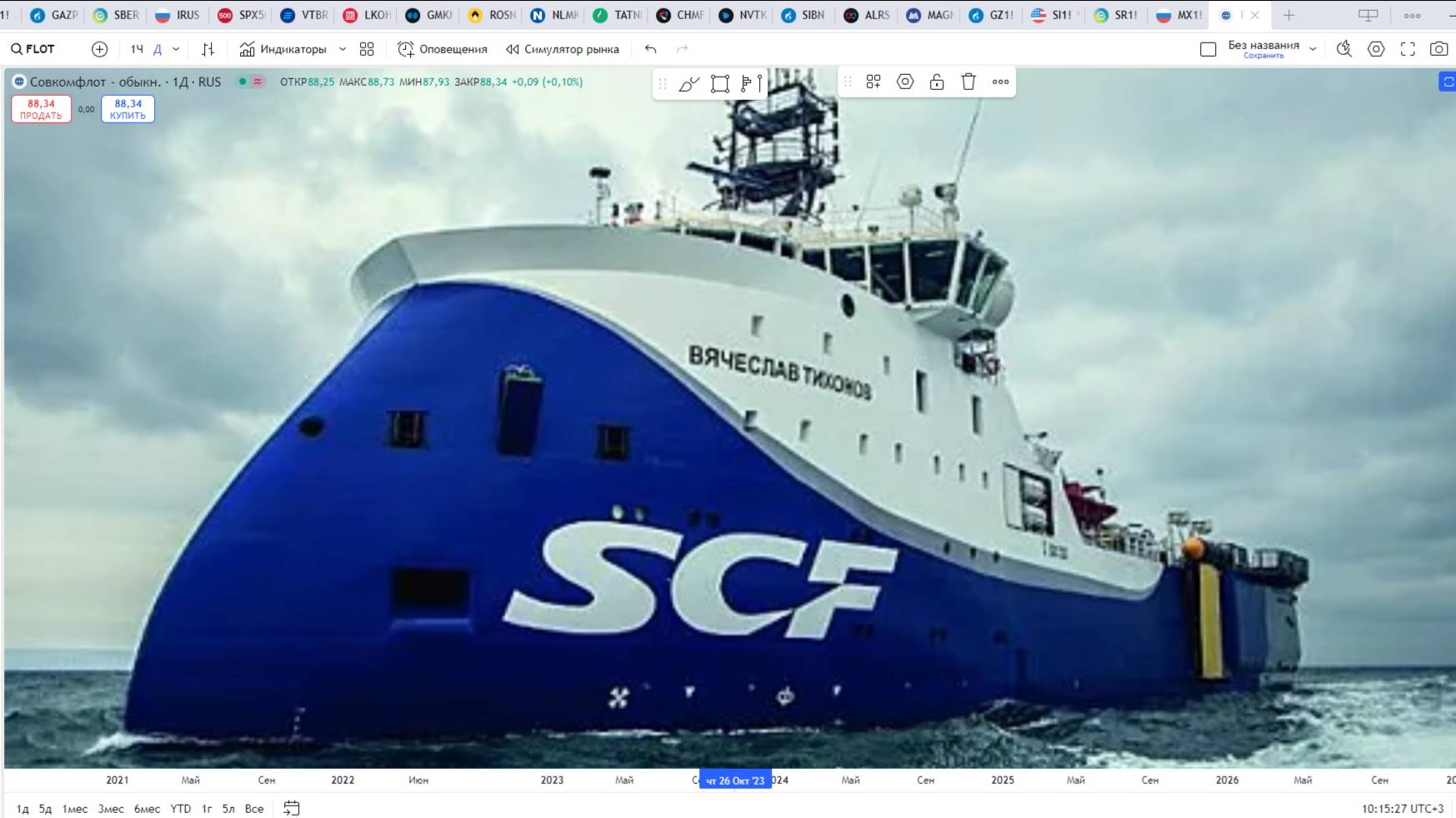The width and height of the screenshot is (1456, 818).
Task: Open the FLOT symbol search
Action: coord(33,49)
